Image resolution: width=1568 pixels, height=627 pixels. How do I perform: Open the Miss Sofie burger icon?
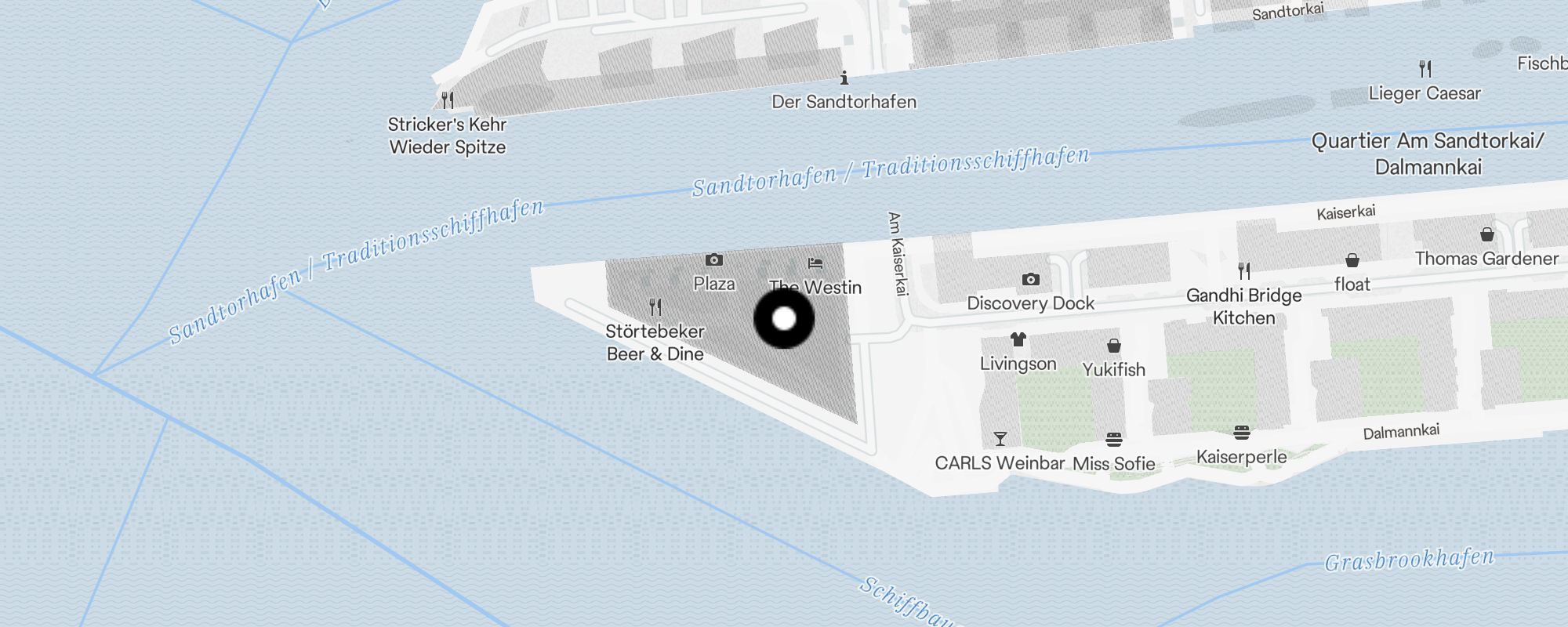(x=1113, y=439)
